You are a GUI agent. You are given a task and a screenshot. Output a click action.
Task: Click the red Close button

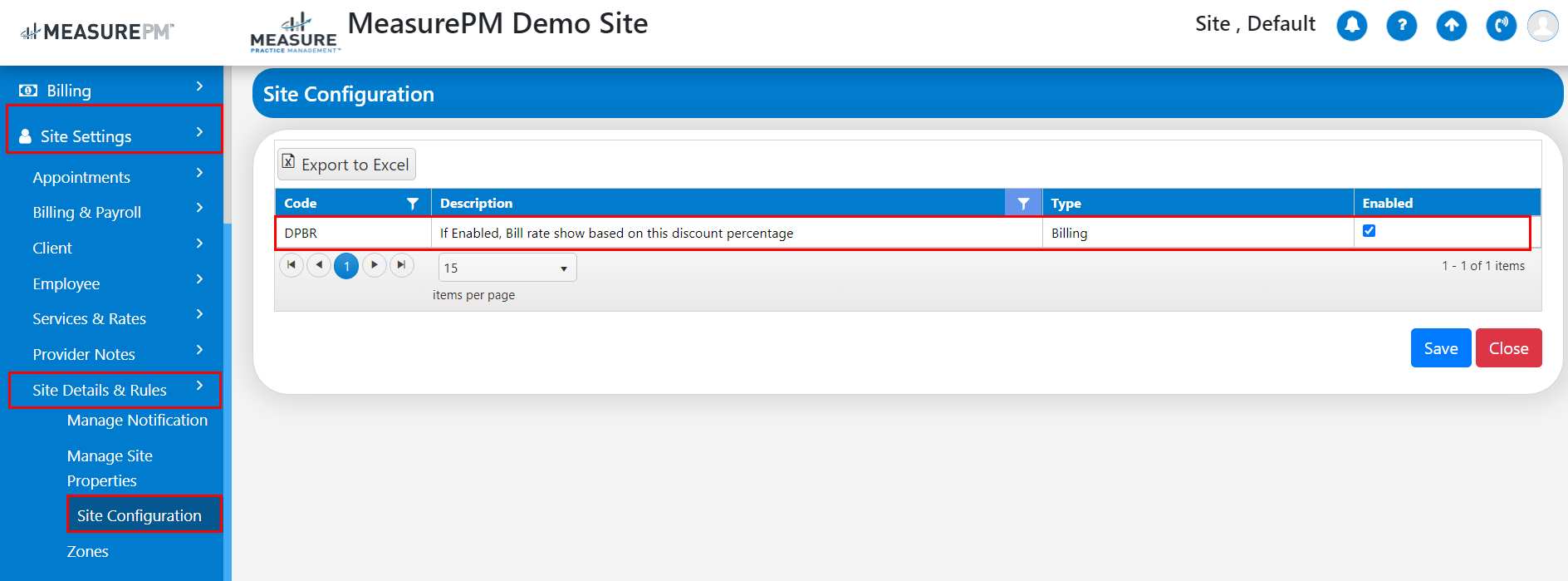tap(1508, 348)
